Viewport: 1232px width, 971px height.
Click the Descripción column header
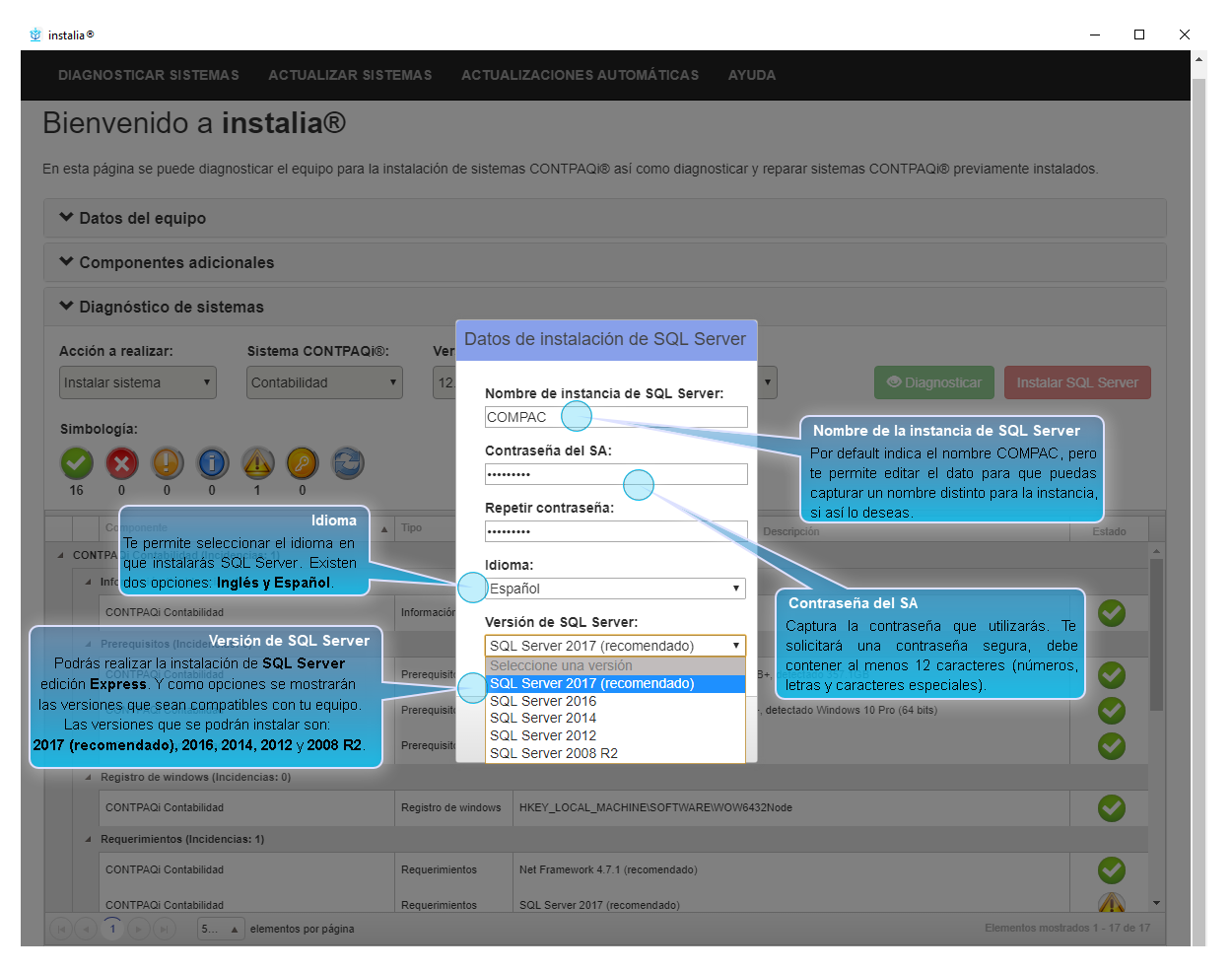(x=791, y=531)
